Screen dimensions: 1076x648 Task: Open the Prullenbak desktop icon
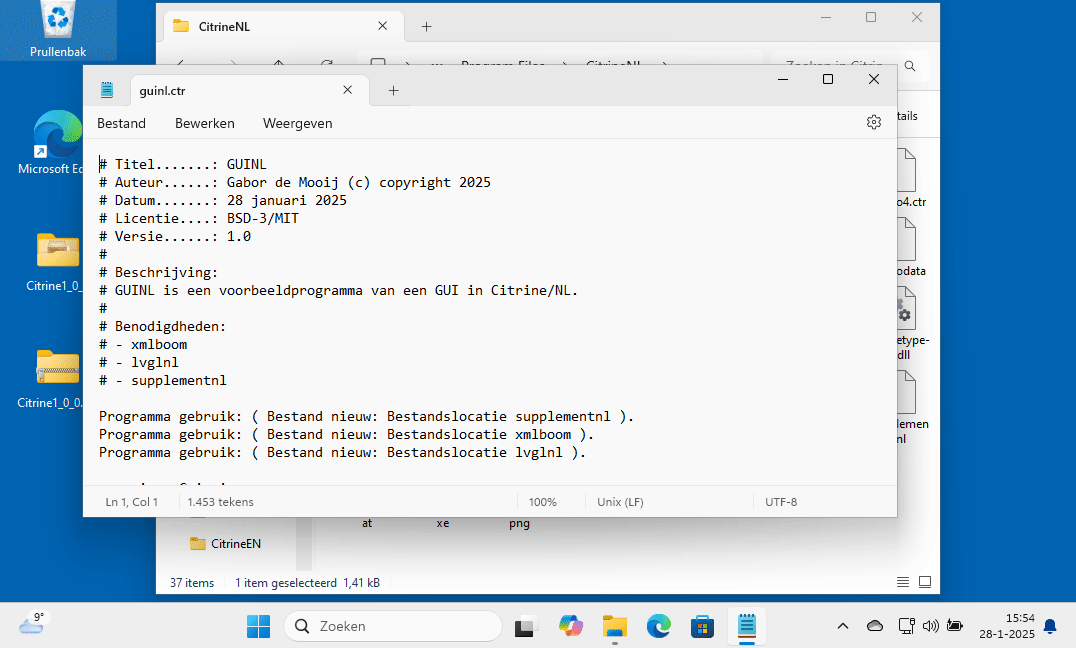[x=58, y=28]
